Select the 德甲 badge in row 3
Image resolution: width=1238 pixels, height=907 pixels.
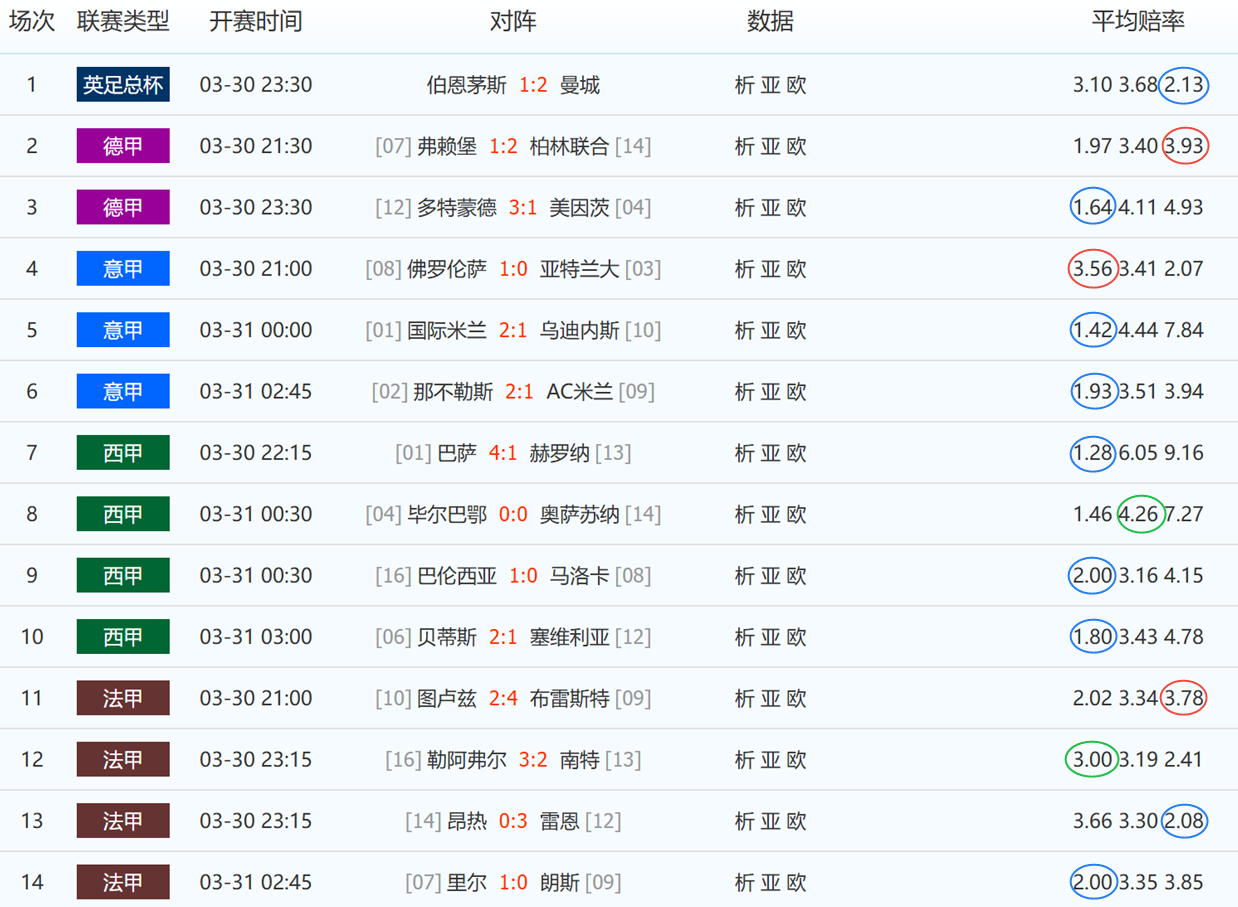point(123,207)
